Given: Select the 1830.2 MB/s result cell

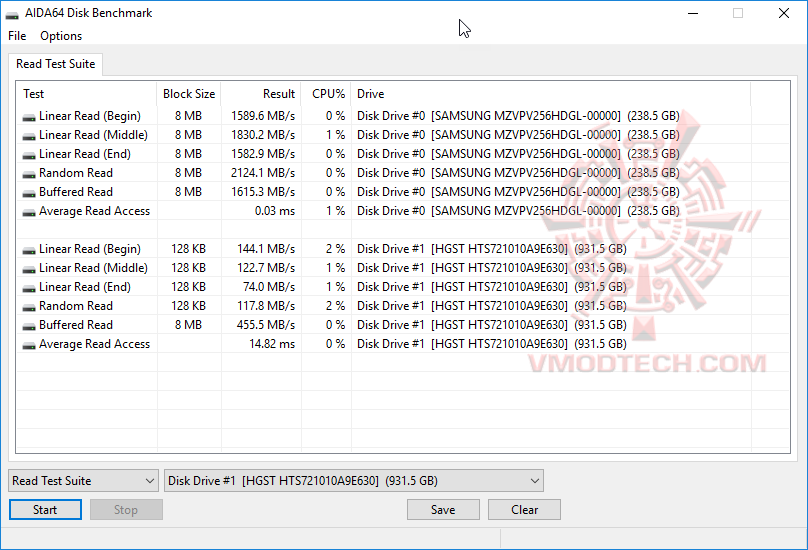Looking at the screenshot, I should [x=263, y=135].
